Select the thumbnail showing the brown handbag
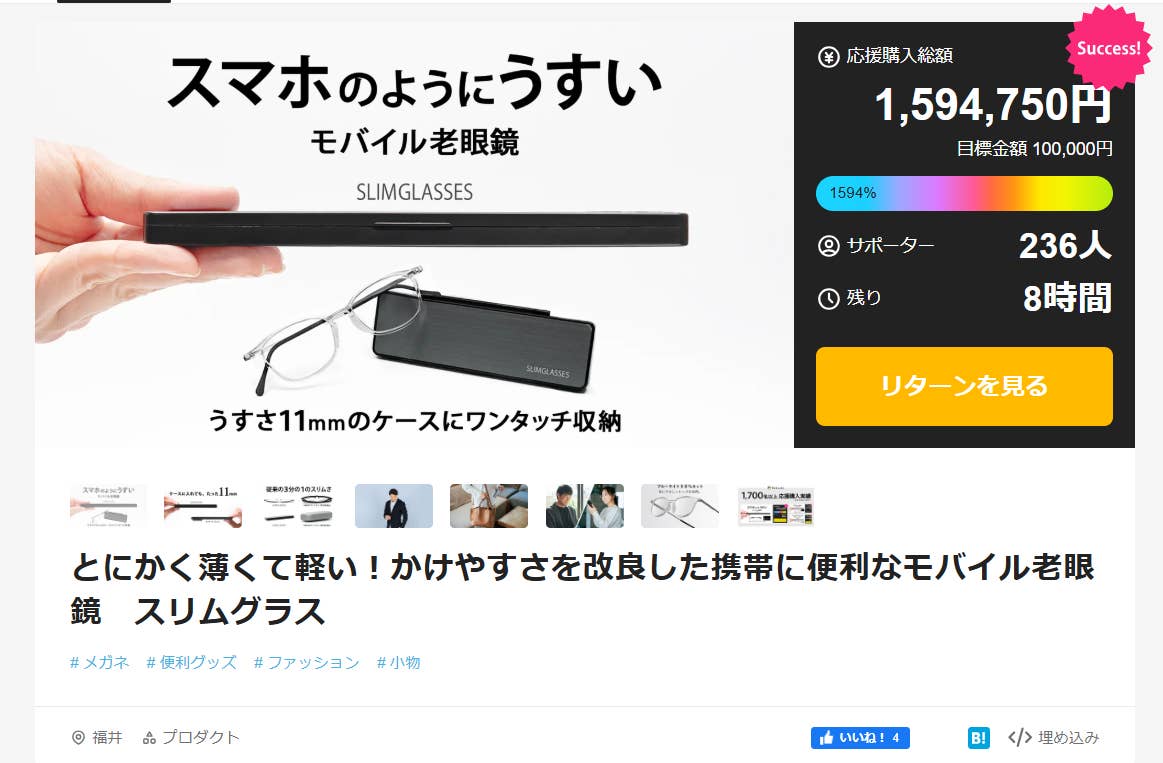1163x763 pixels. 489,506
